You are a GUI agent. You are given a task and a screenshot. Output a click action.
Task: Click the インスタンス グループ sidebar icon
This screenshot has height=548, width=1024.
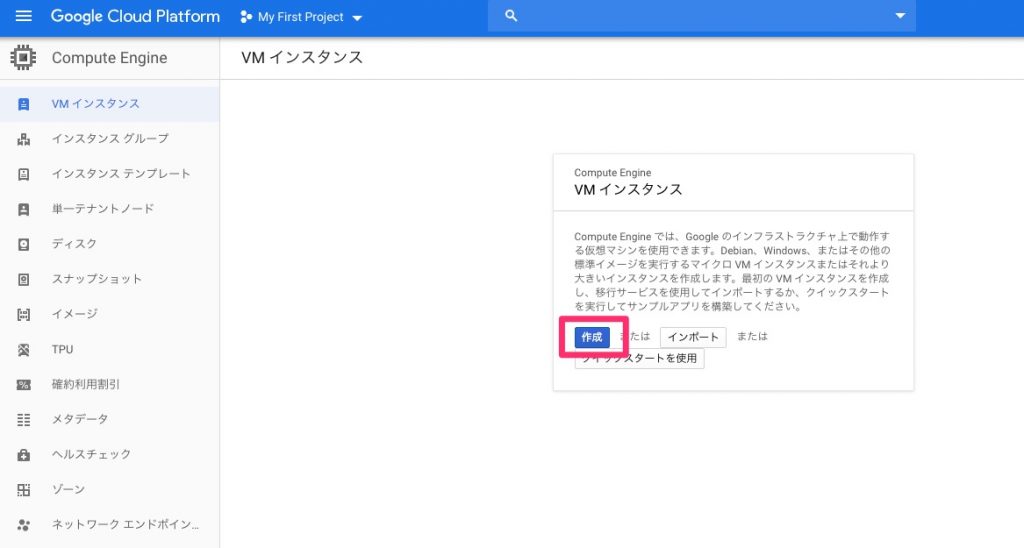pos(24,139)
